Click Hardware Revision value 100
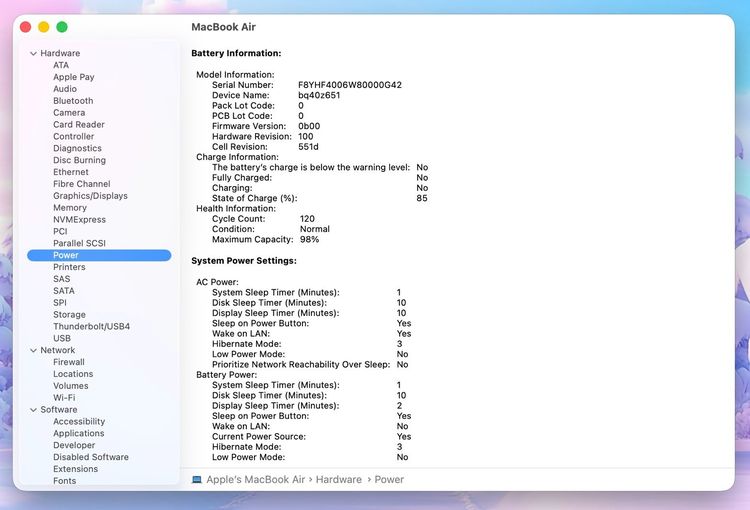The width and height of the screenshot is (750, 510). (306, 136)
